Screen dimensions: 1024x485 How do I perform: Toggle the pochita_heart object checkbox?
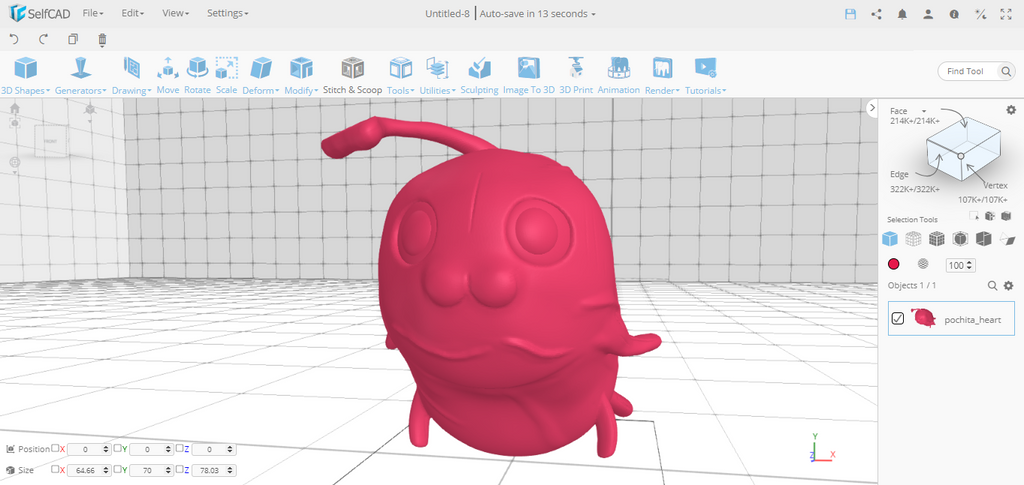(898, 319)
